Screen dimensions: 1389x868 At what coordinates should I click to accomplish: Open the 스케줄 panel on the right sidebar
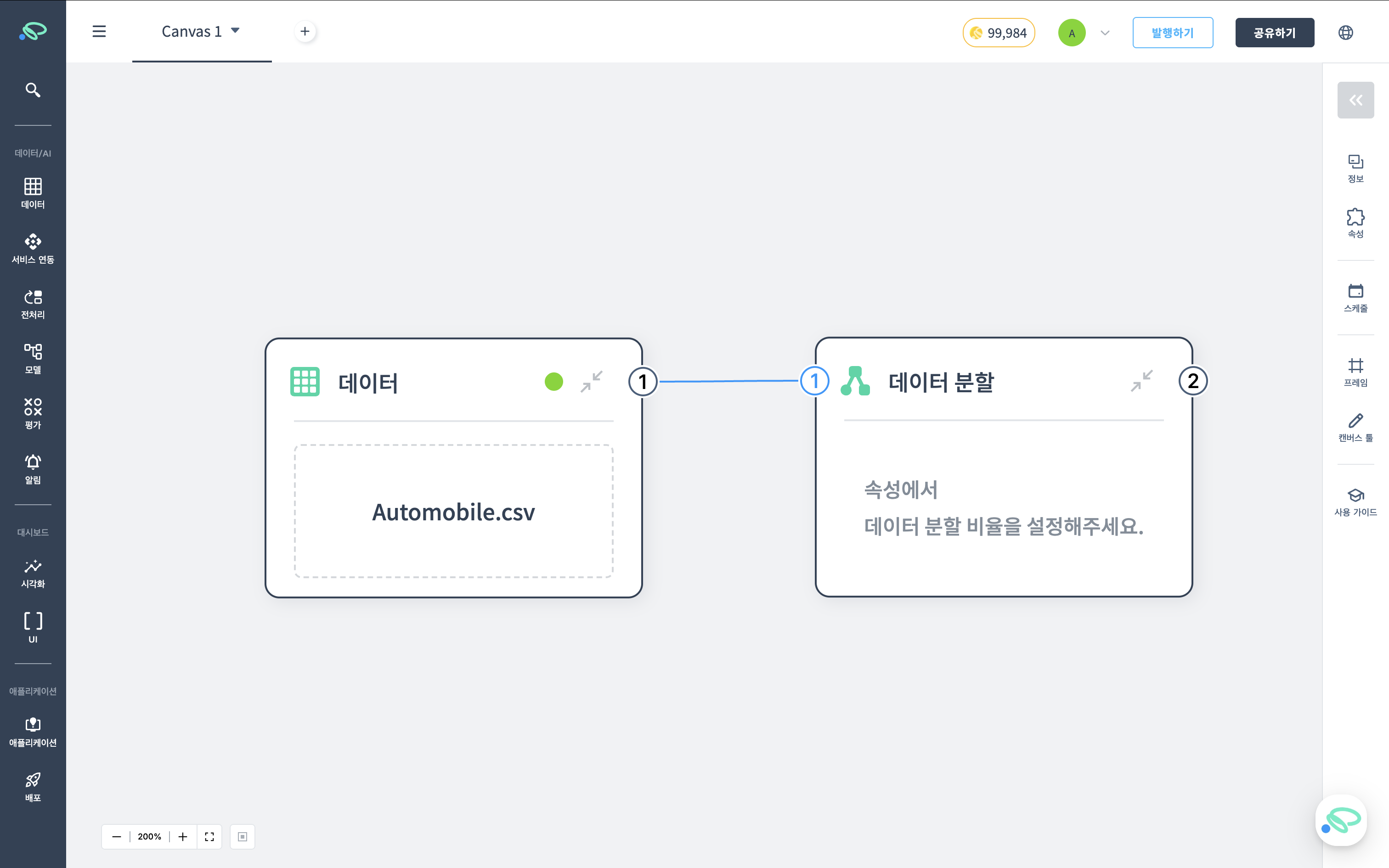(1356, 298)
